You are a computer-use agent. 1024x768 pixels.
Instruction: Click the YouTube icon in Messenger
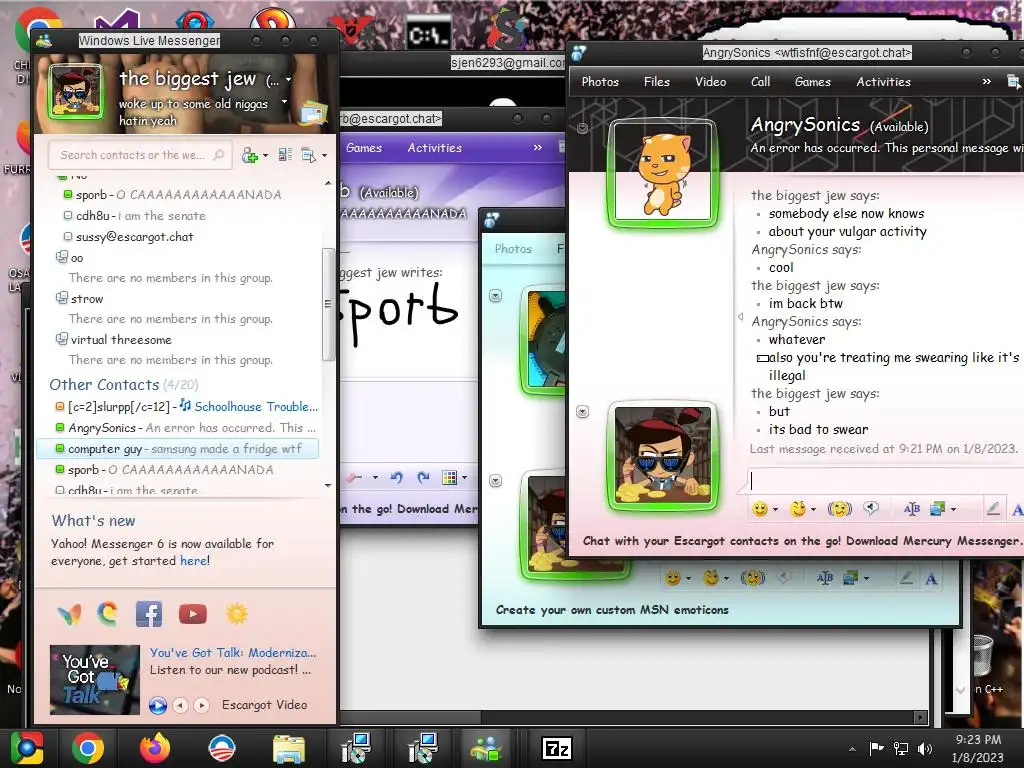193,614
